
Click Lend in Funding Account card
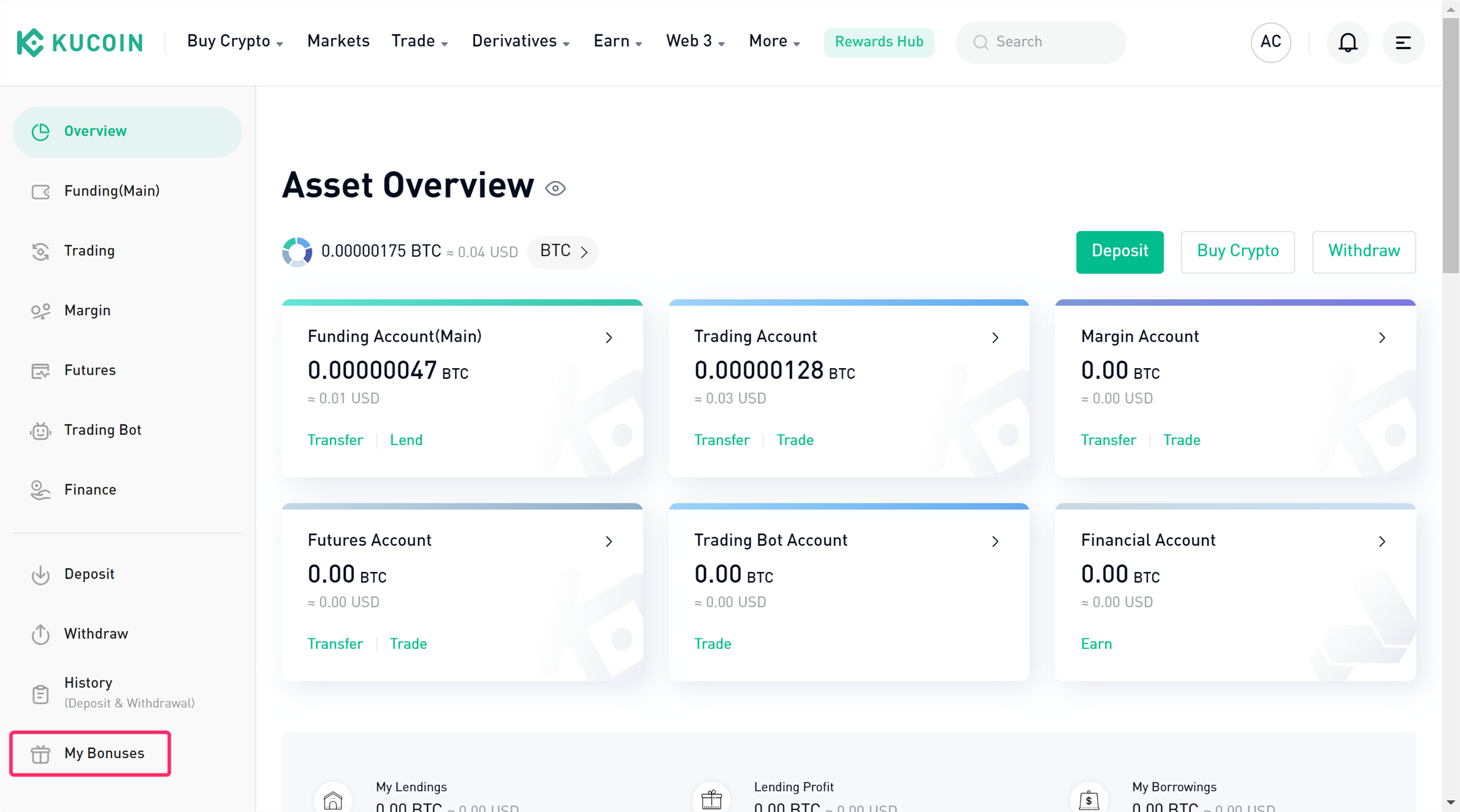click(406, 440)
